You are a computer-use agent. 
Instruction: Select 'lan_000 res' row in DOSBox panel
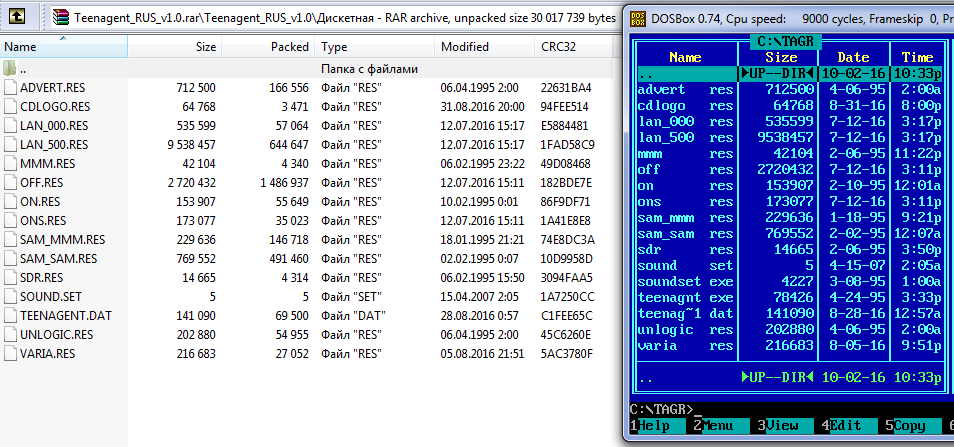[x=790, y=121]
